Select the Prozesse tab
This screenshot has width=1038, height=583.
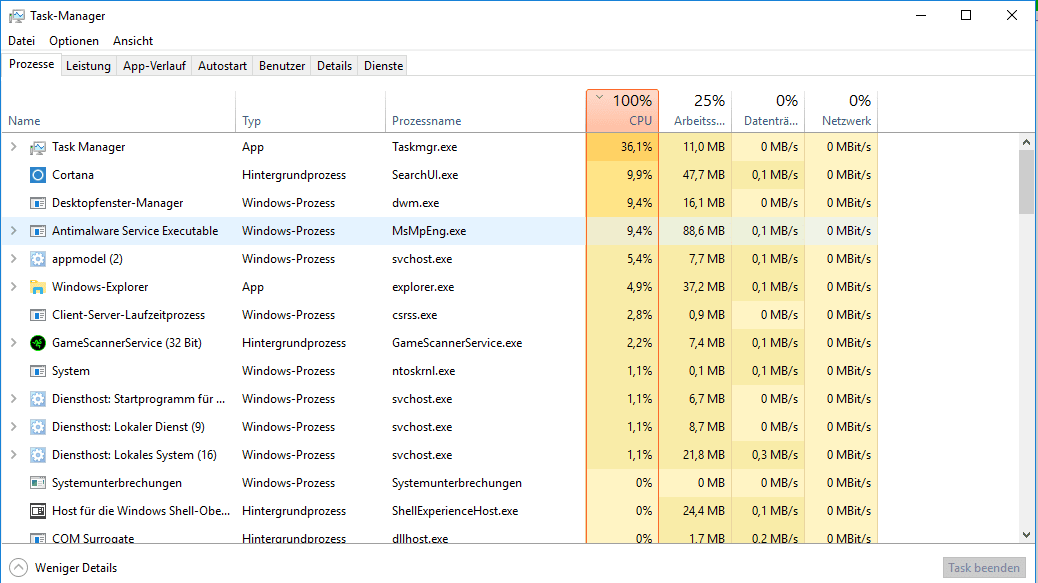(x=31, y=65)
